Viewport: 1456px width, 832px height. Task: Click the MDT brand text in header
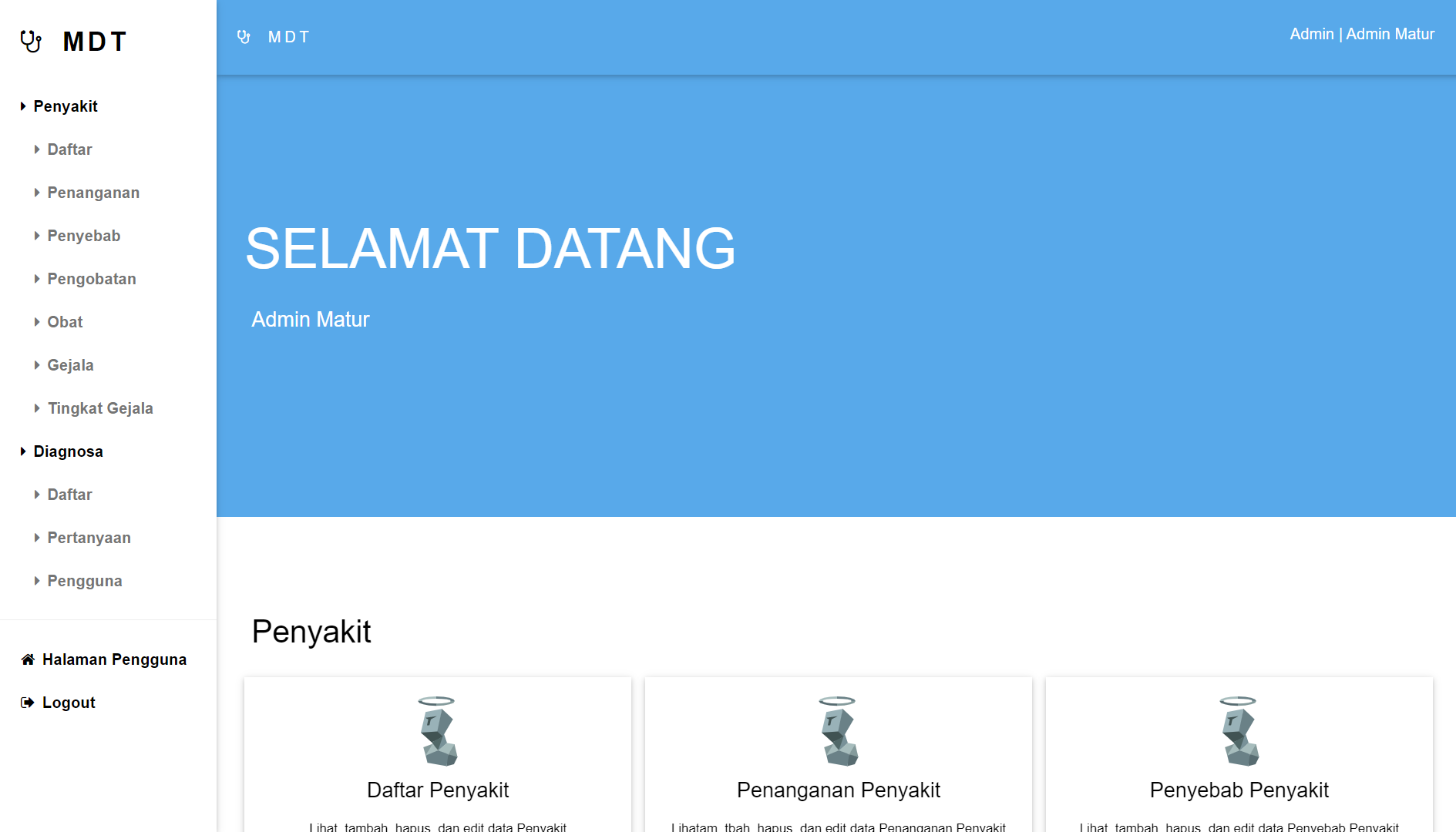[289, 37]
